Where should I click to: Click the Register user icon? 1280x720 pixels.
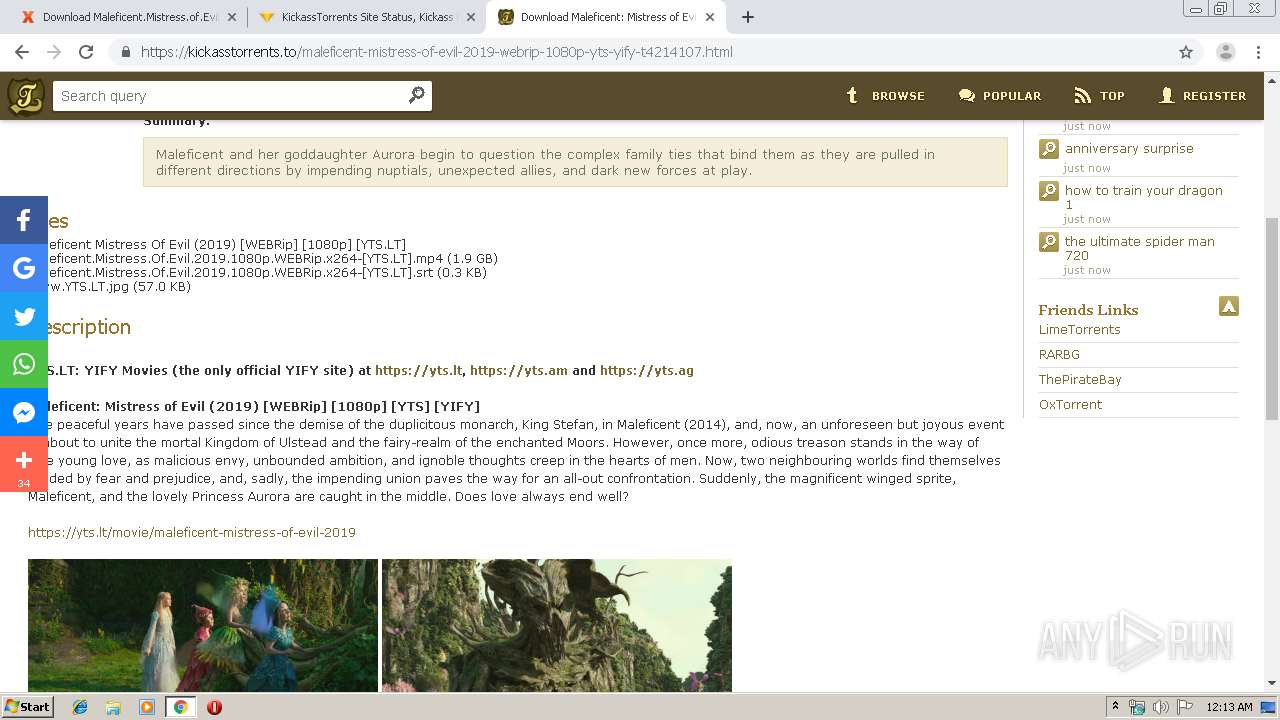tap(1166, 95)
